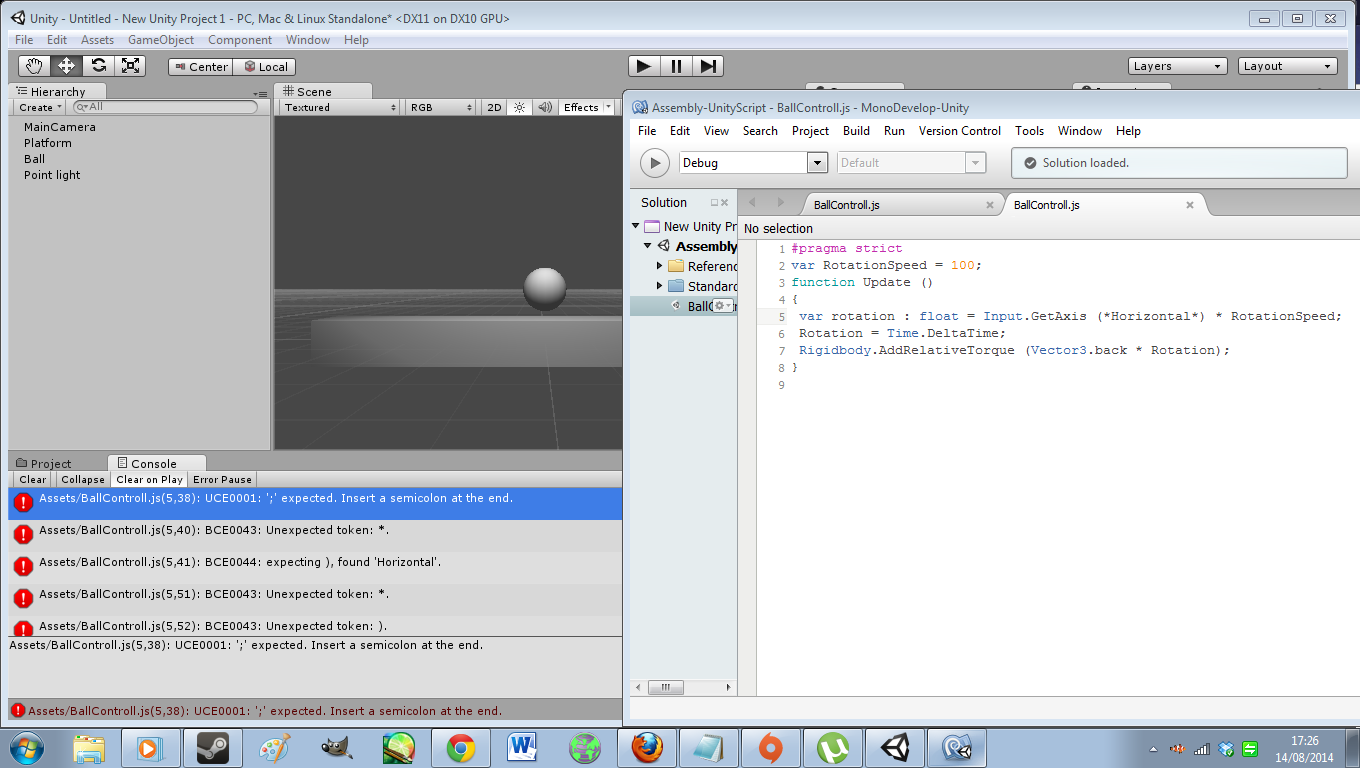Toggle 2D mode in Scene view
The width and height of the screenshot is (1360, 768).
click(x=494, y=107)
